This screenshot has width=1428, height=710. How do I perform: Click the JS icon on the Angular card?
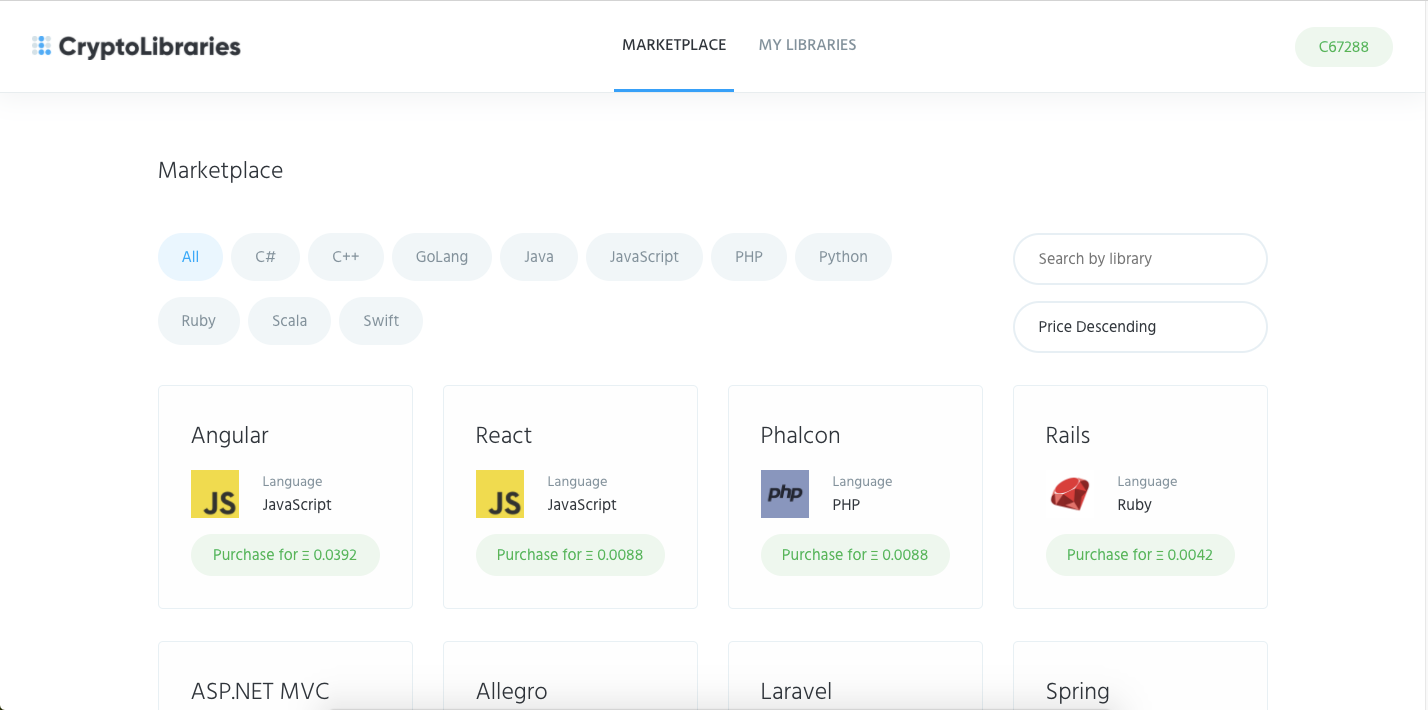click(x=214, y=493)
